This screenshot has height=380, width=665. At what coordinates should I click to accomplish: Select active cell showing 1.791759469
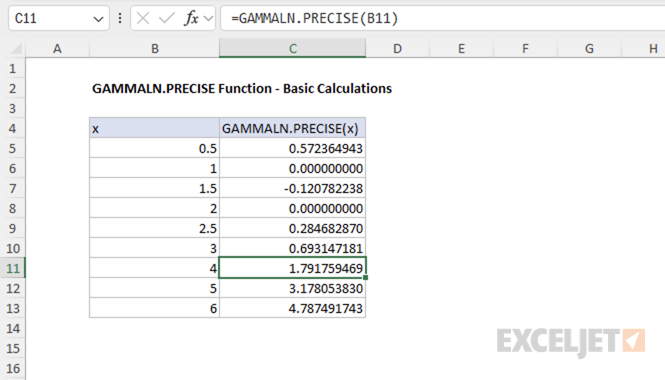(x=292, y=268)
